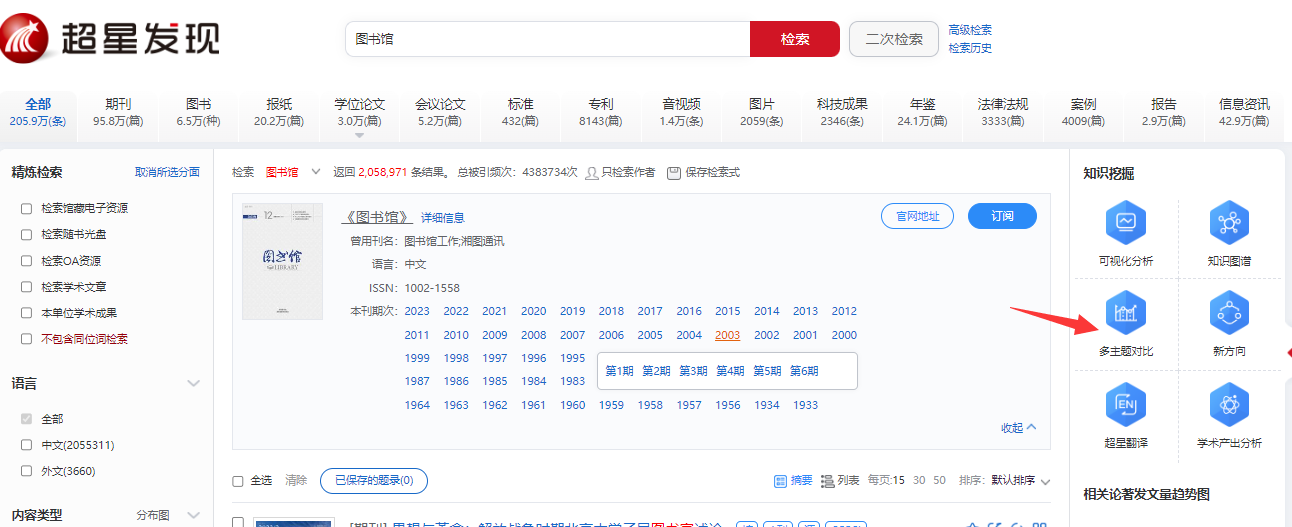The width and height of the screenshot is (1292, 527).
Task: Tick the 全选 select-all checkbox
Action: tap(238, 481)
